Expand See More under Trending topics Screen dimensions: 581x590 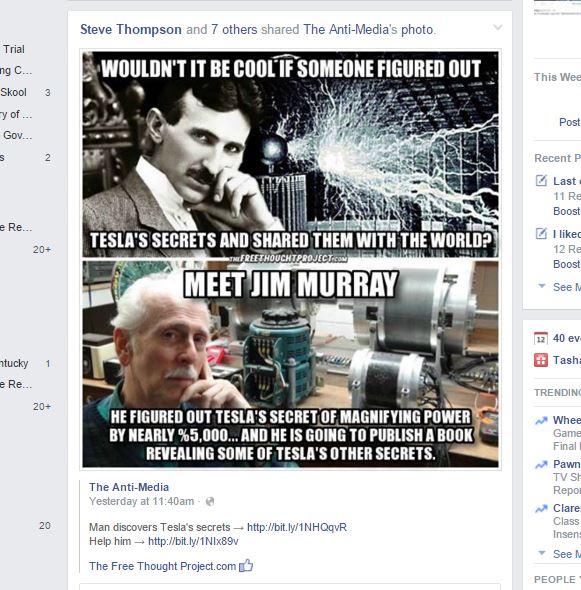(x=559, y=554)
